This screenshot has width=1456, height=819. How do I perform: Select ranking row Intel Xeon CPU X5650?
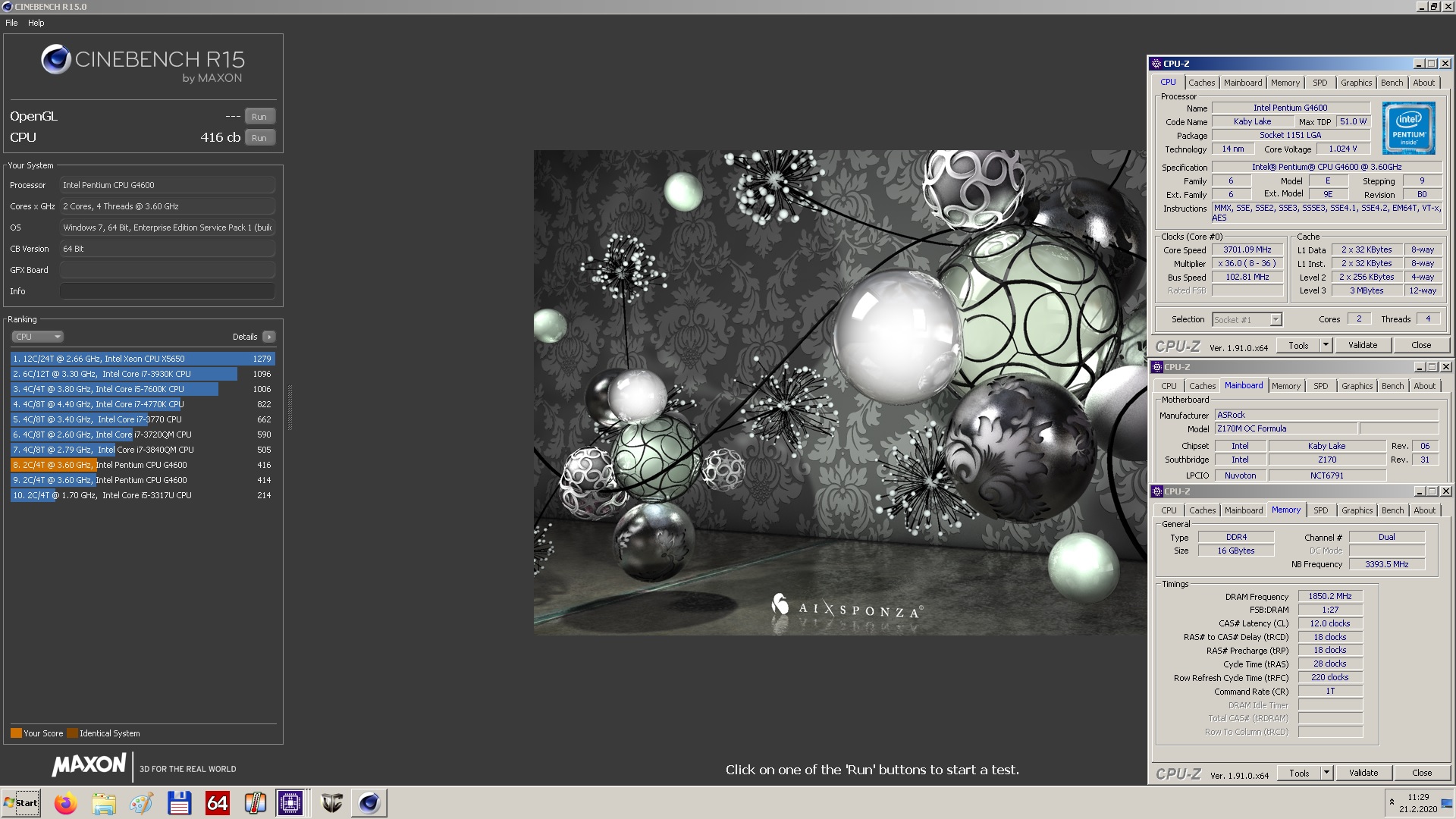[143, 359]
